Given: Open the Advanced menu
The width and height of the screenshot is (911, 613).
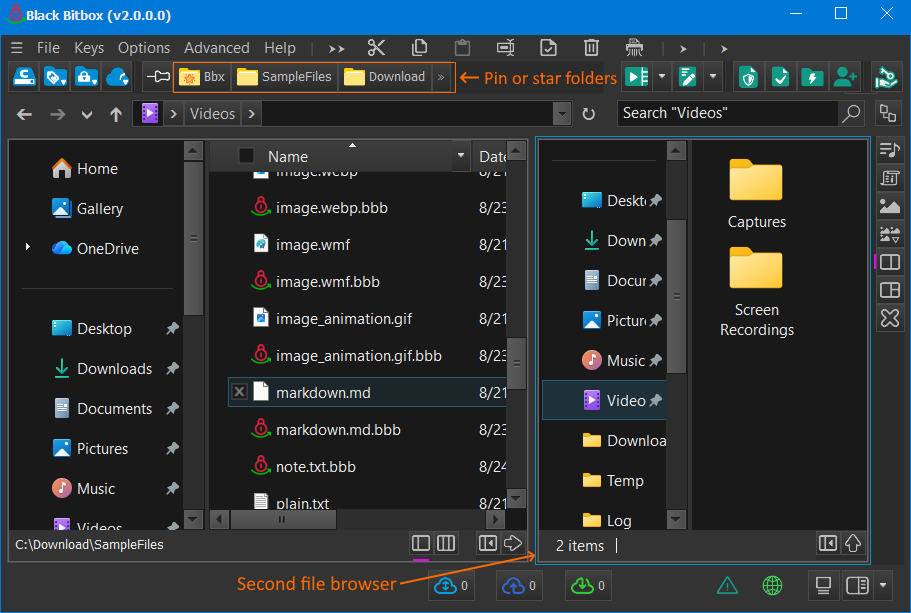Looking at the screenshot, I should 217,48.
